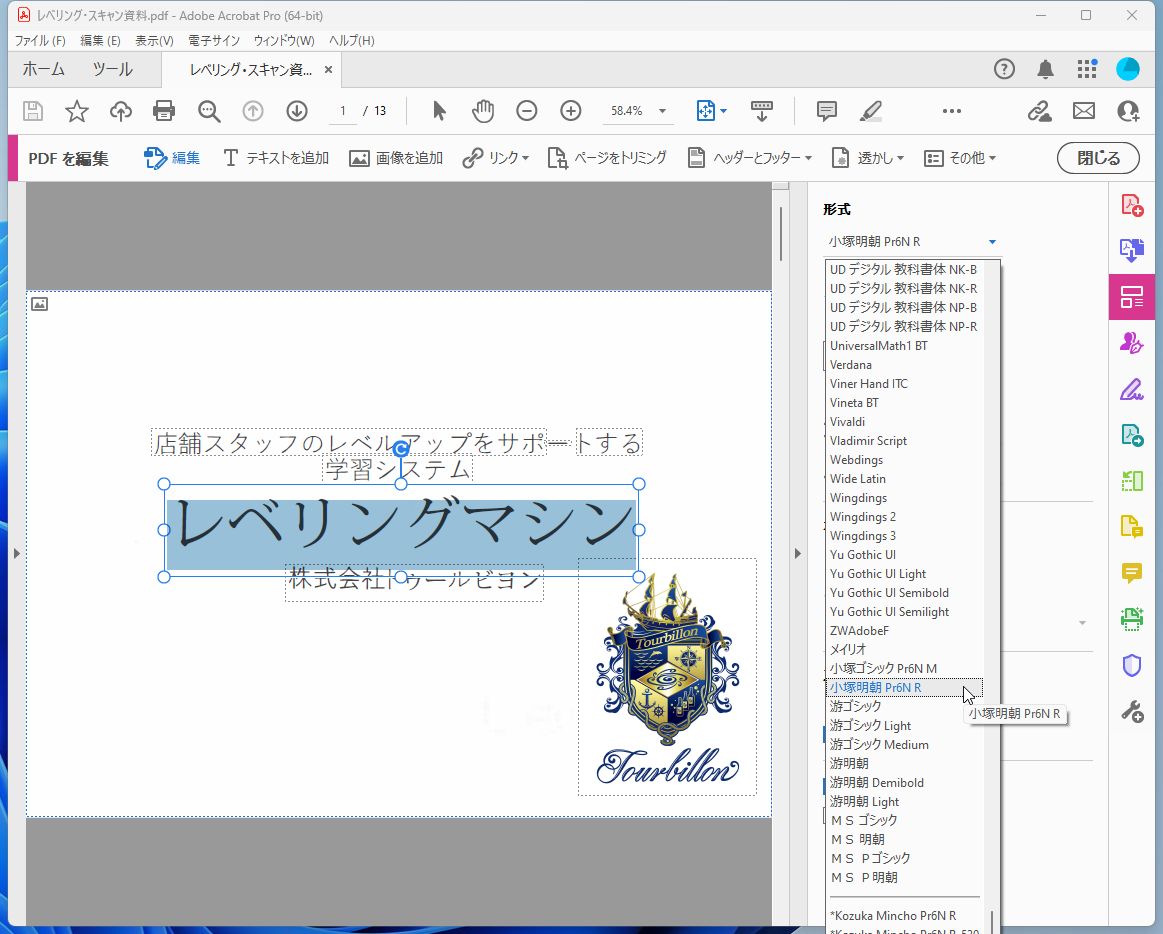Zoom in with plus icon
Image resolution: width=1163 pixels, height=934 pixels.
click(570, 111)
